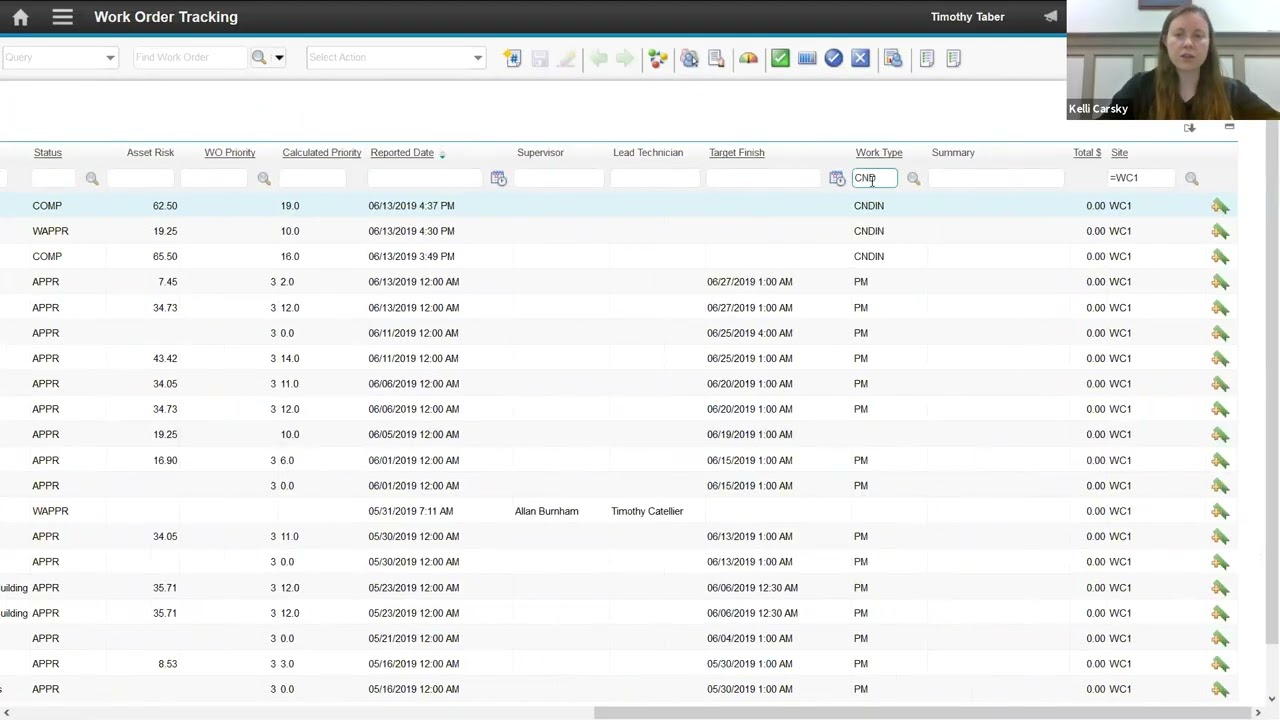
Task: Click the Previous Record green arrow
Action: 599,58
